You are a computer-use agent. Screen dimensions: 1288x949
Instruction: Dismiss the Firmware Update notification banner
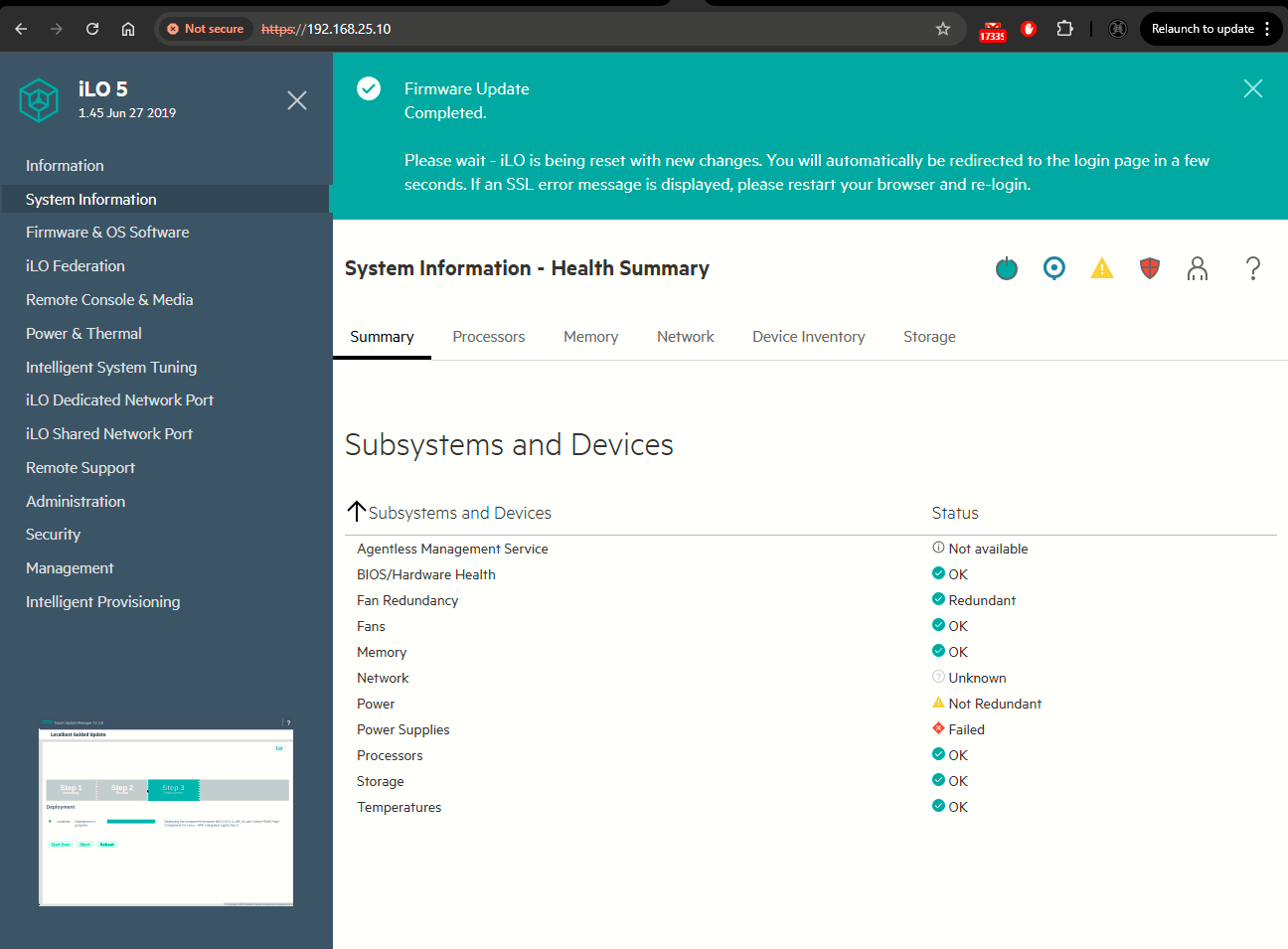pos(1253,88)
